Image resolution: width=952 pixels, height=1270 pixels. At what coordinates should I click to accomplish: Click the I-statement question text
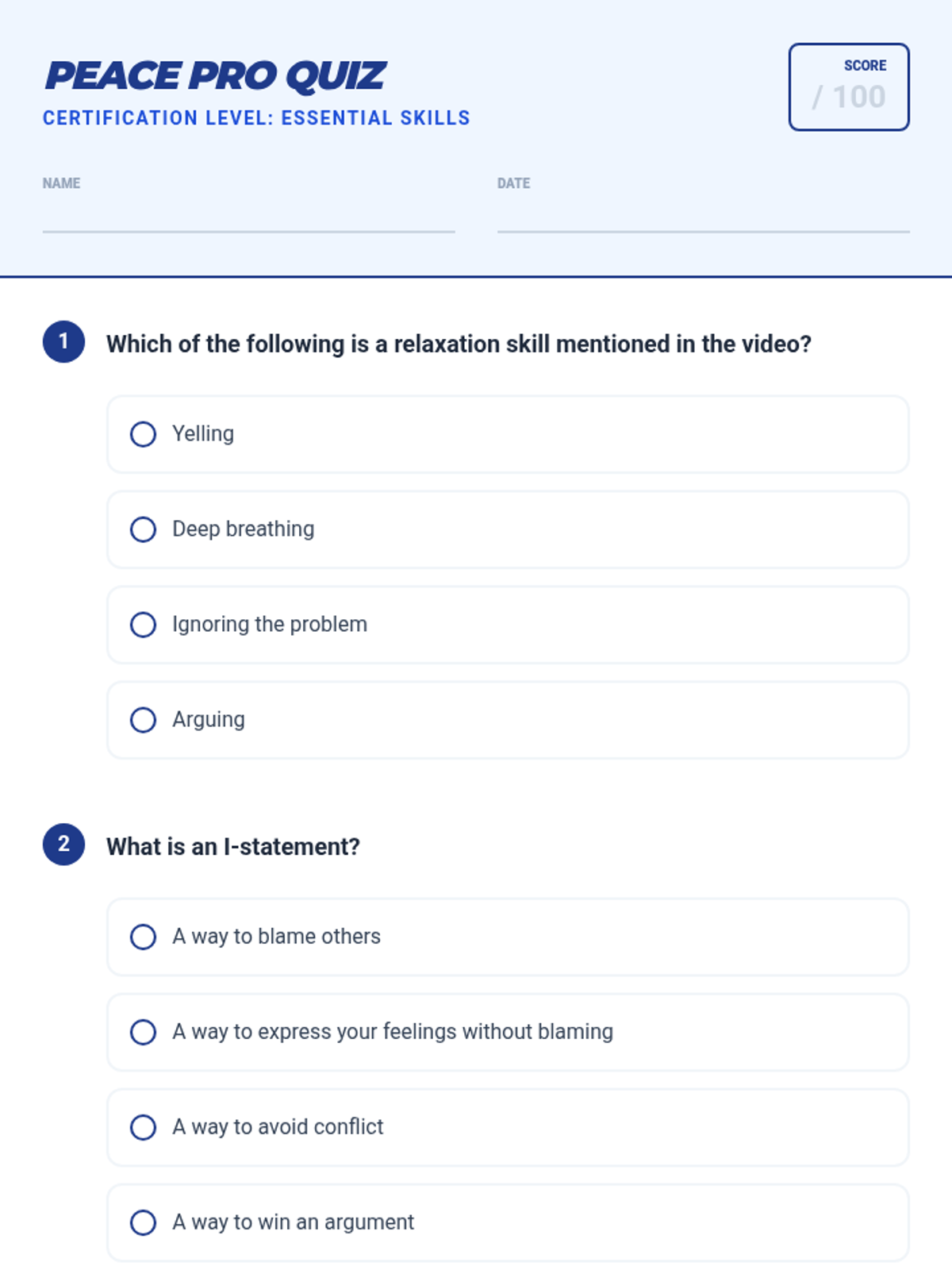click(233, 847)
